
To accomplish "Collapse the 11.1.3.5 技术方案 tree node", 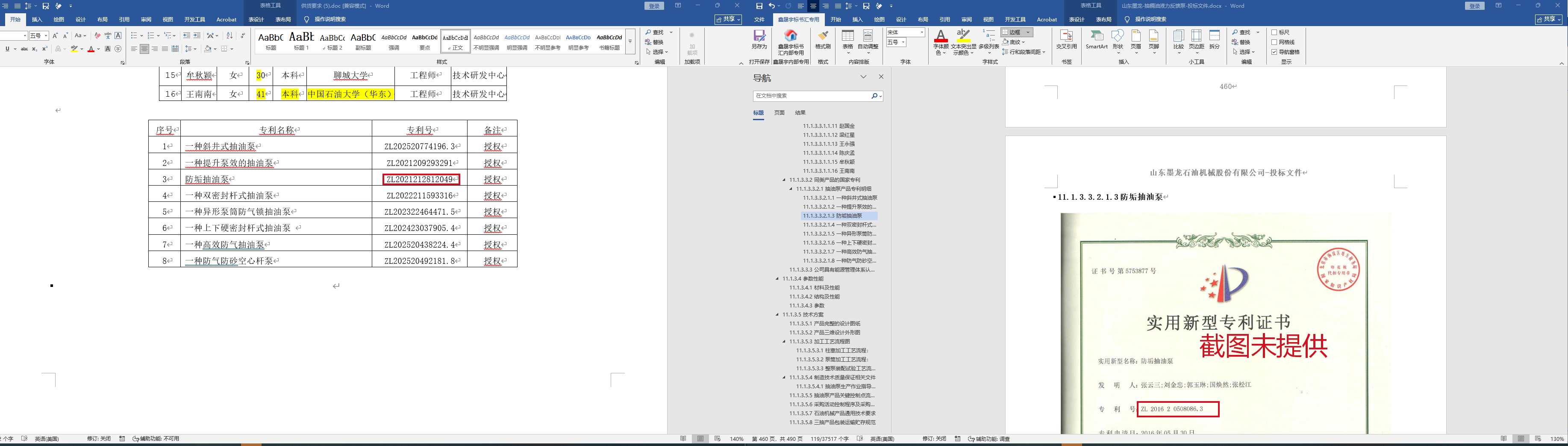I will click(777, 314).
